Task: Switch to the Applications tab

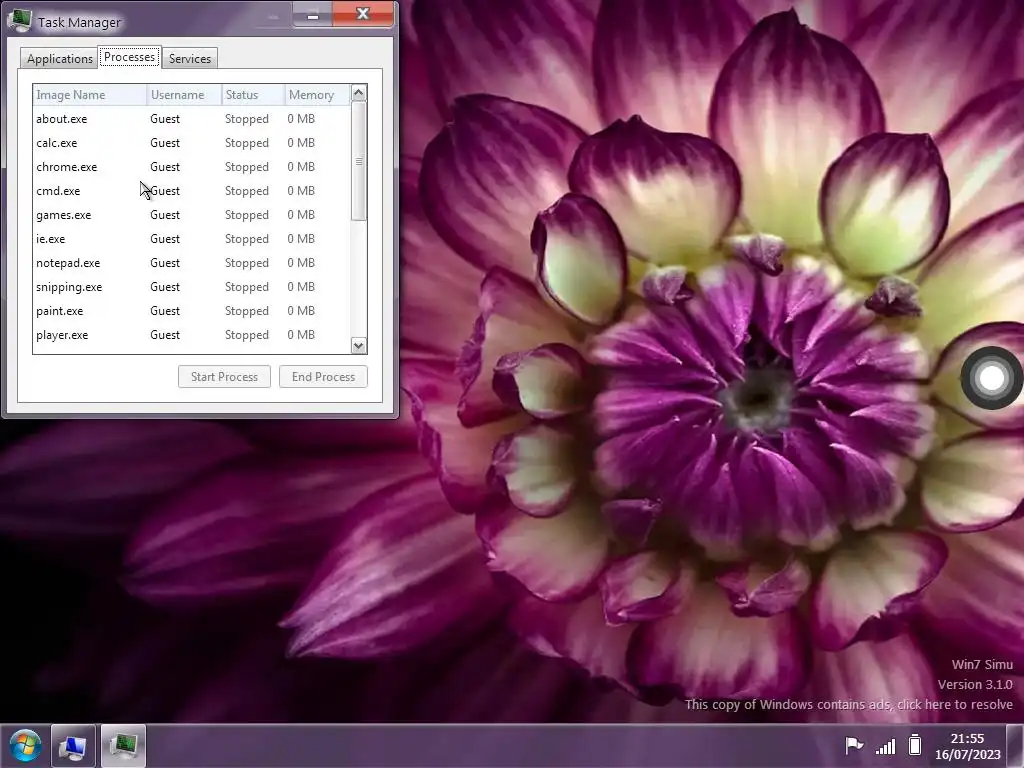Action: click(59, 59)
